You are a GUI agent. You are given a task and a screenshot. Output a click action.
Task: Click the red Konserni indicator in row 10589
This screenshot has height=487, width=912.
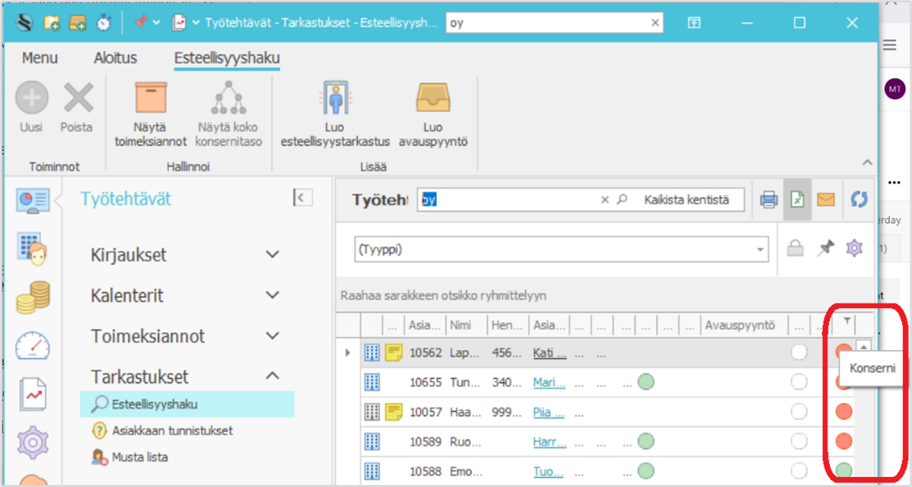point(843,440)
